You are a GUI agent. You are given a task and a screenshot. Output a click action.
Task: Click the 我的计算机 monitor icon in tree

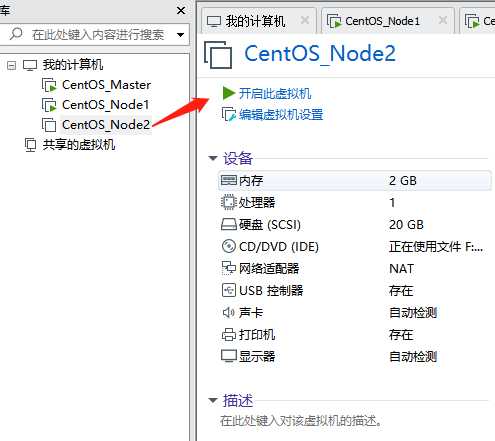[x=30, y=65]
